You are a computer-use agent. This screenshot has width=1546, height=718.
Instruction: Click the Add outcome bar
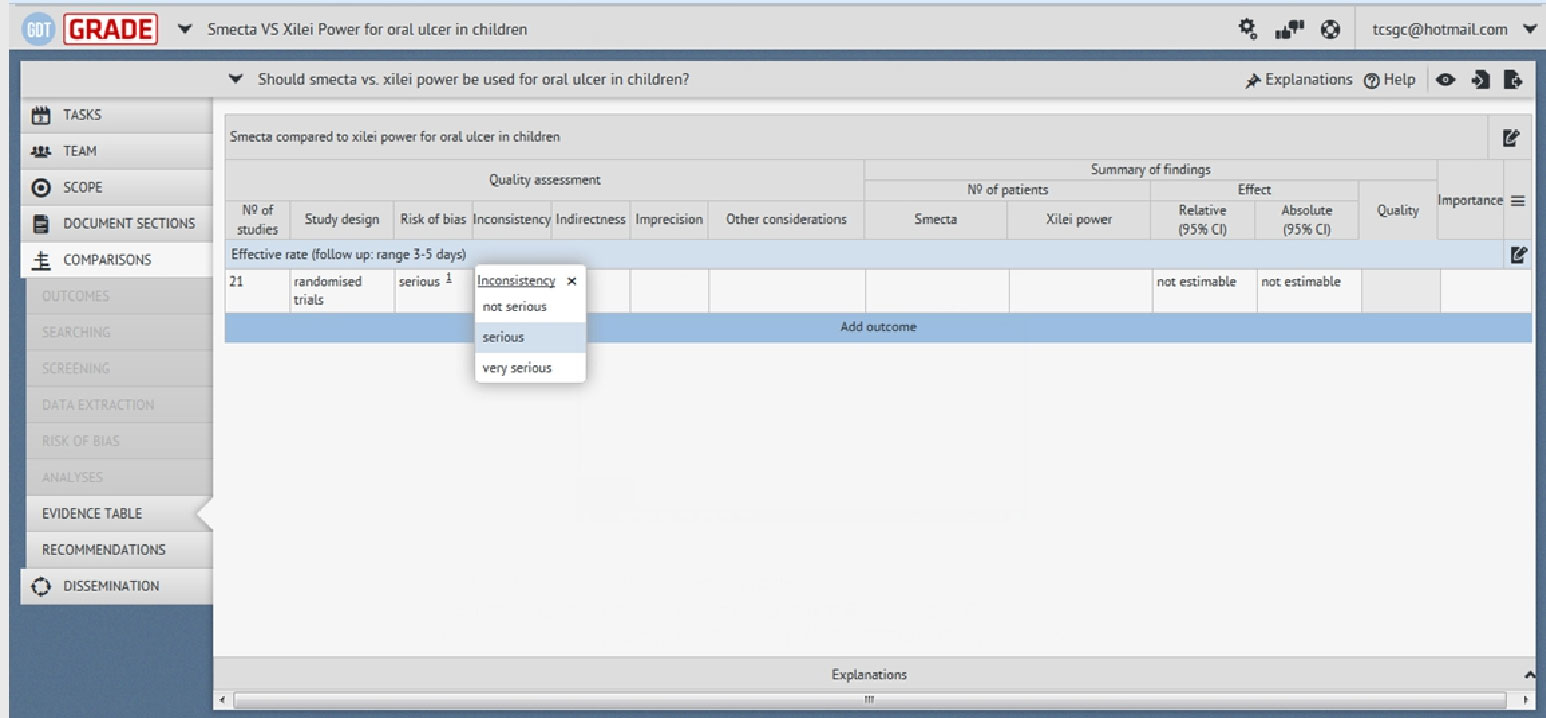[878, 327]
